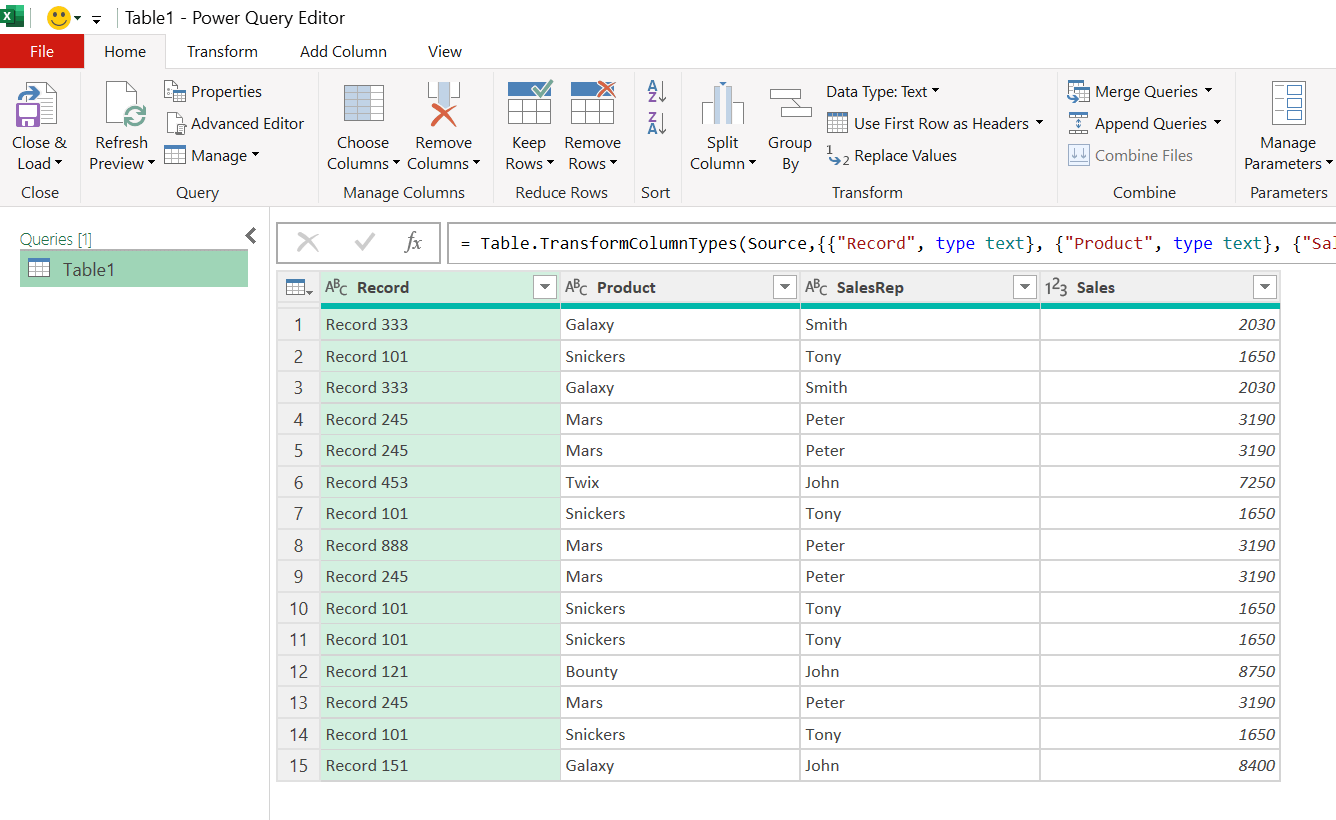
Task: Click the Choose Columns icon
Action: pos(363,104)
